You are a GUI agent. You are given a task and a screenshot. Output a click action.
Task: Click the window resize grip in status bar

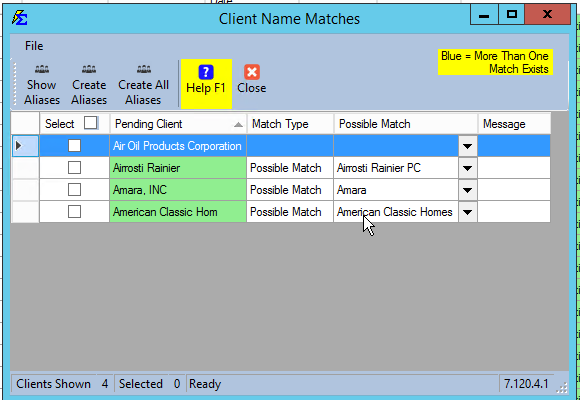562,387
